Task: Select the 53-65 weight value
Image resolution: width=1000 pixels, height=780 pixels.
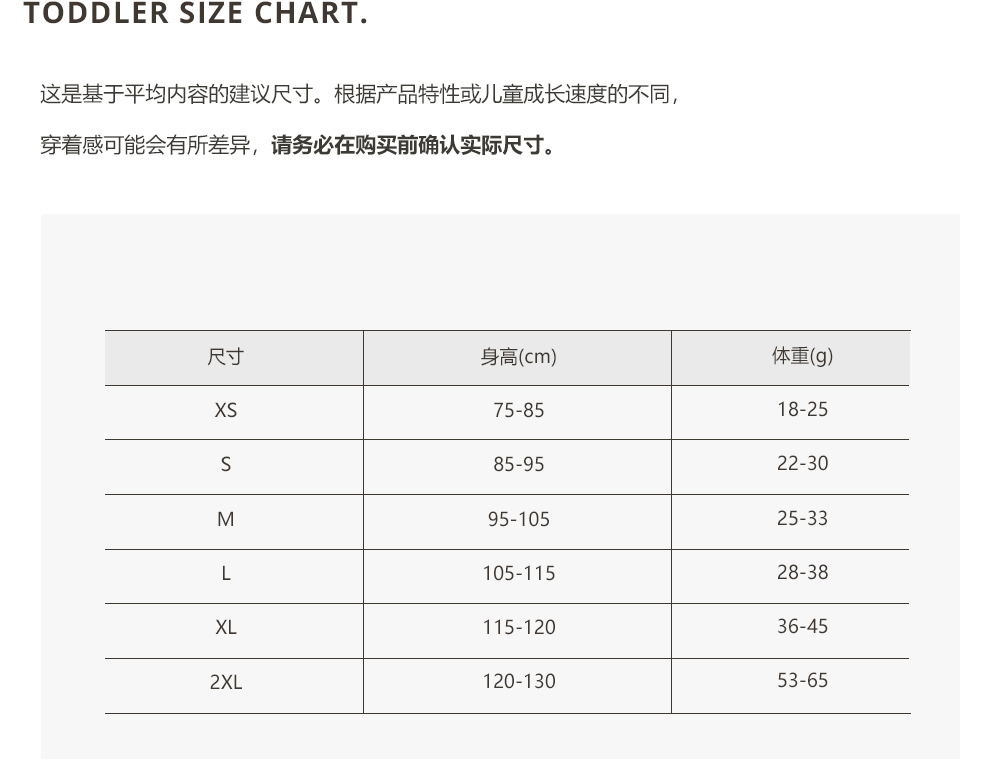Action: [x=802, y=681]
